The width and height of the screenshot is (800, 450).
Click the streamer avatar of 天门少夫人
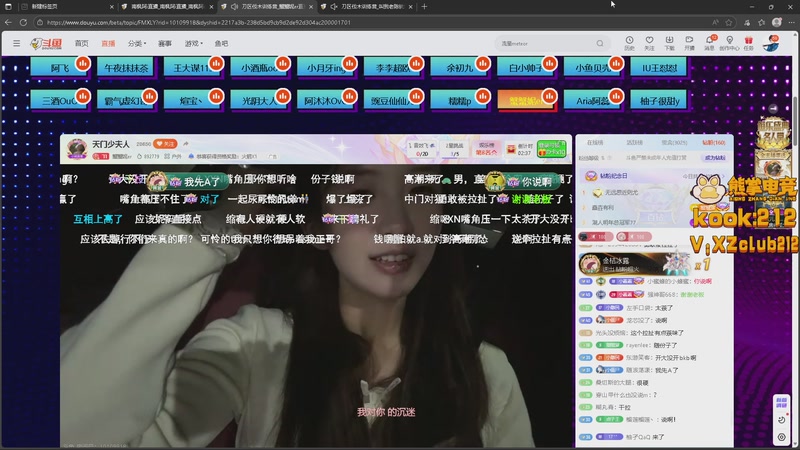(77, 148)
